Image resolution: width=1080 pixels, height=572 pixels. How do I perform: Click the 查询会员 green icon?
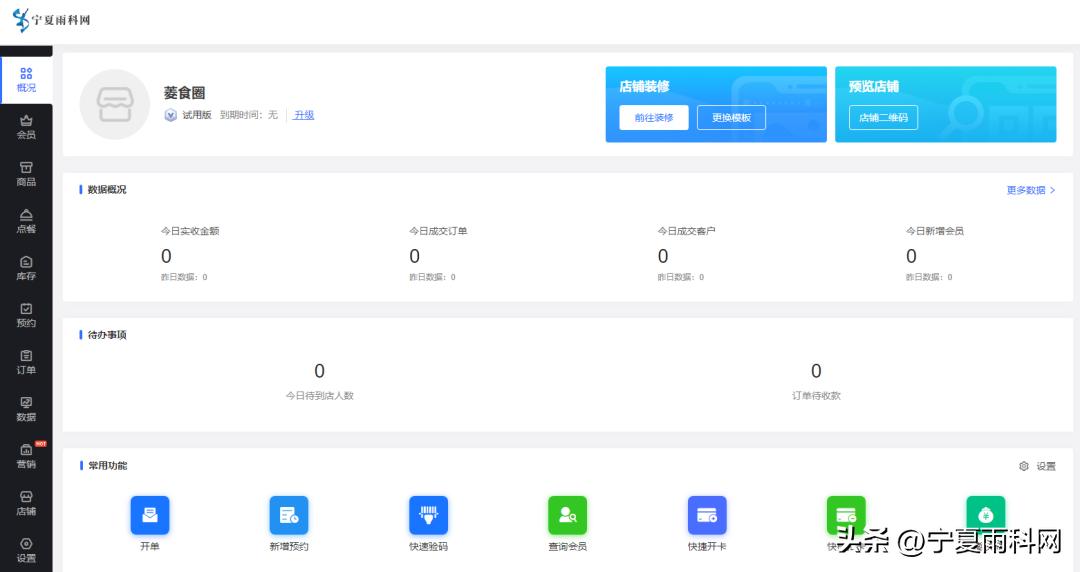[567, 515]
